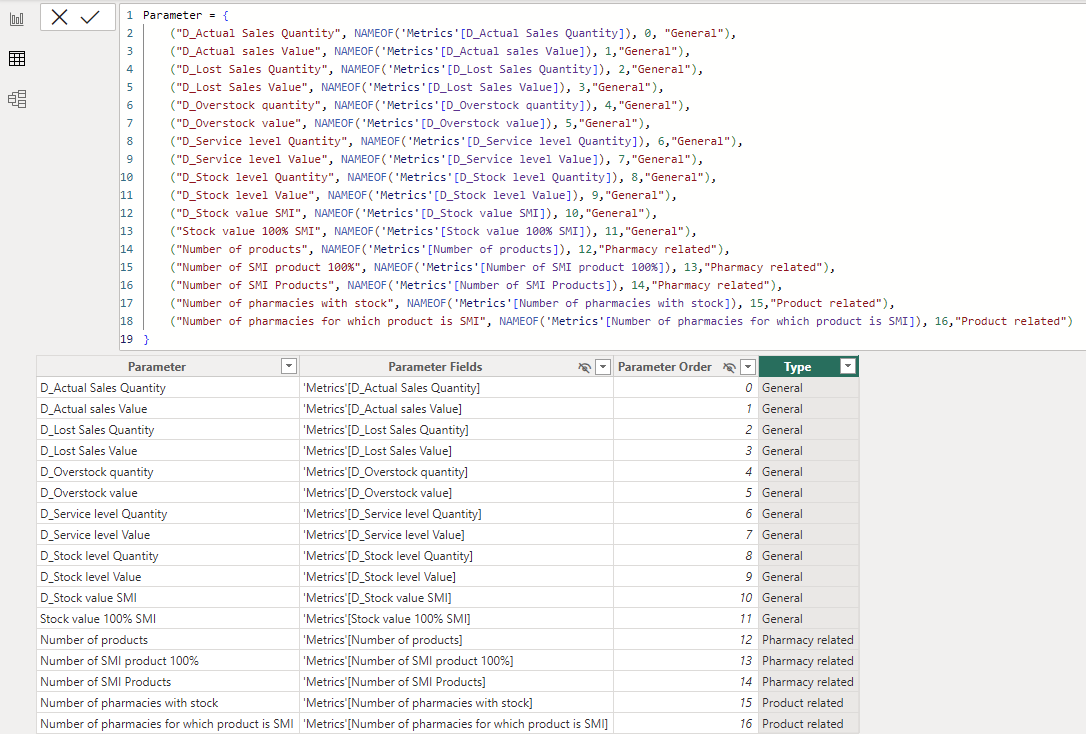Screen dimensions: 1086x734
Task: Click Type cell 'General' in Stock value 100% SMI row
Action: pos(808,619)
